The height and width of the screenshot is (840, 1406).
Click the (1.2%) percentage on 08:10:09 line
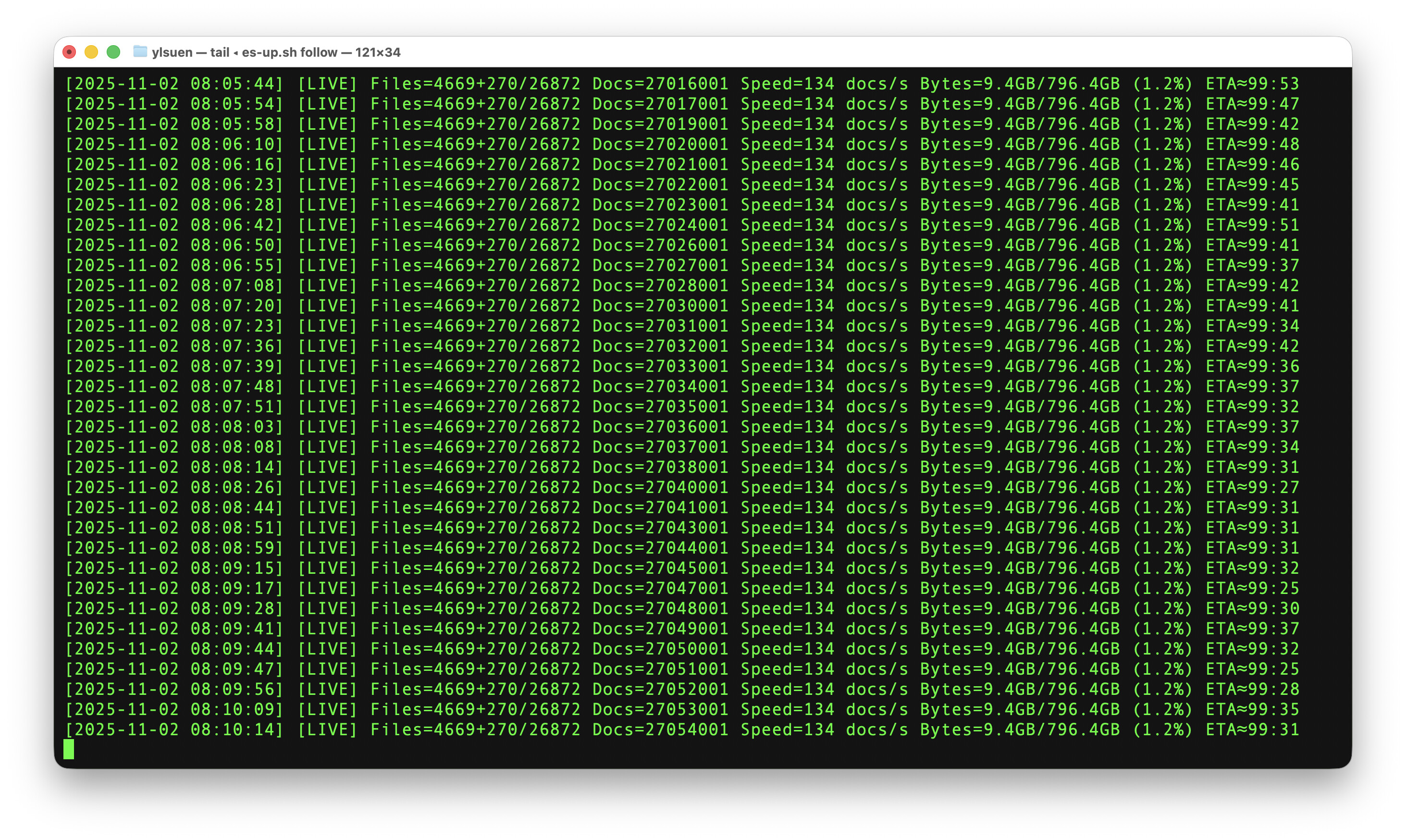[1162, 709]
